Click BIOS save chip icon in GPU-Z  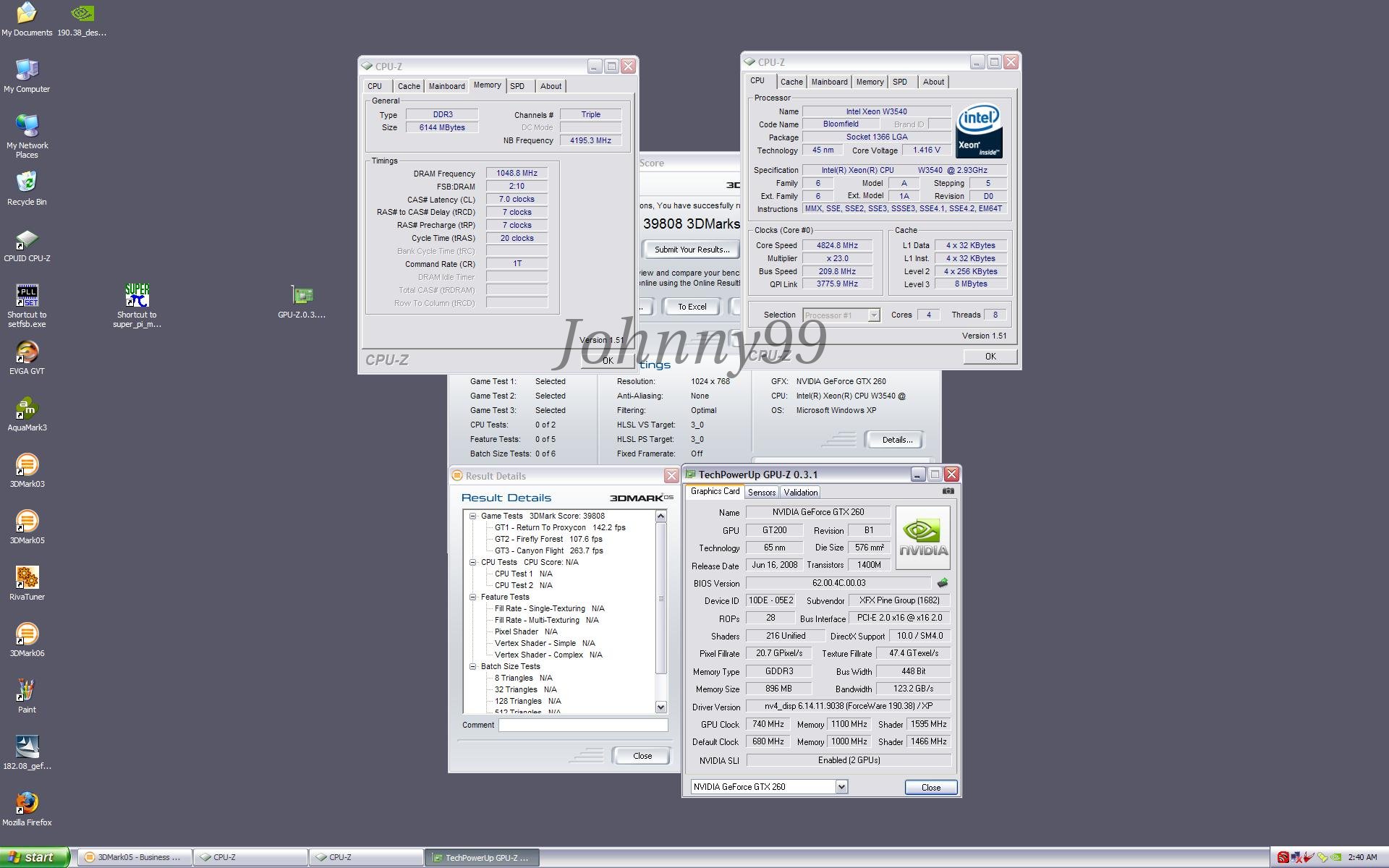(942, 583)
